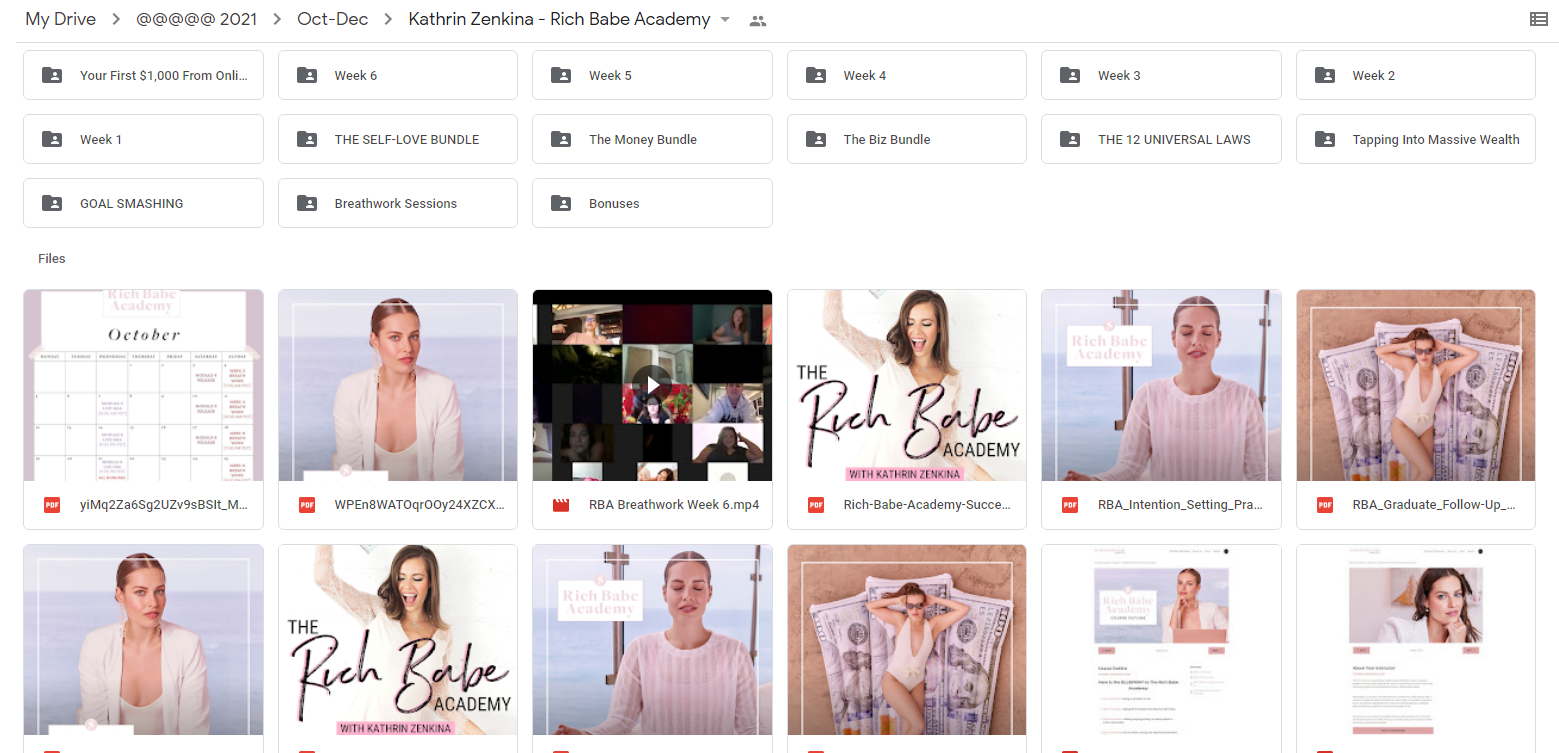
Task: Switch to list layout view icon
Action: (x=1538, y=19)
